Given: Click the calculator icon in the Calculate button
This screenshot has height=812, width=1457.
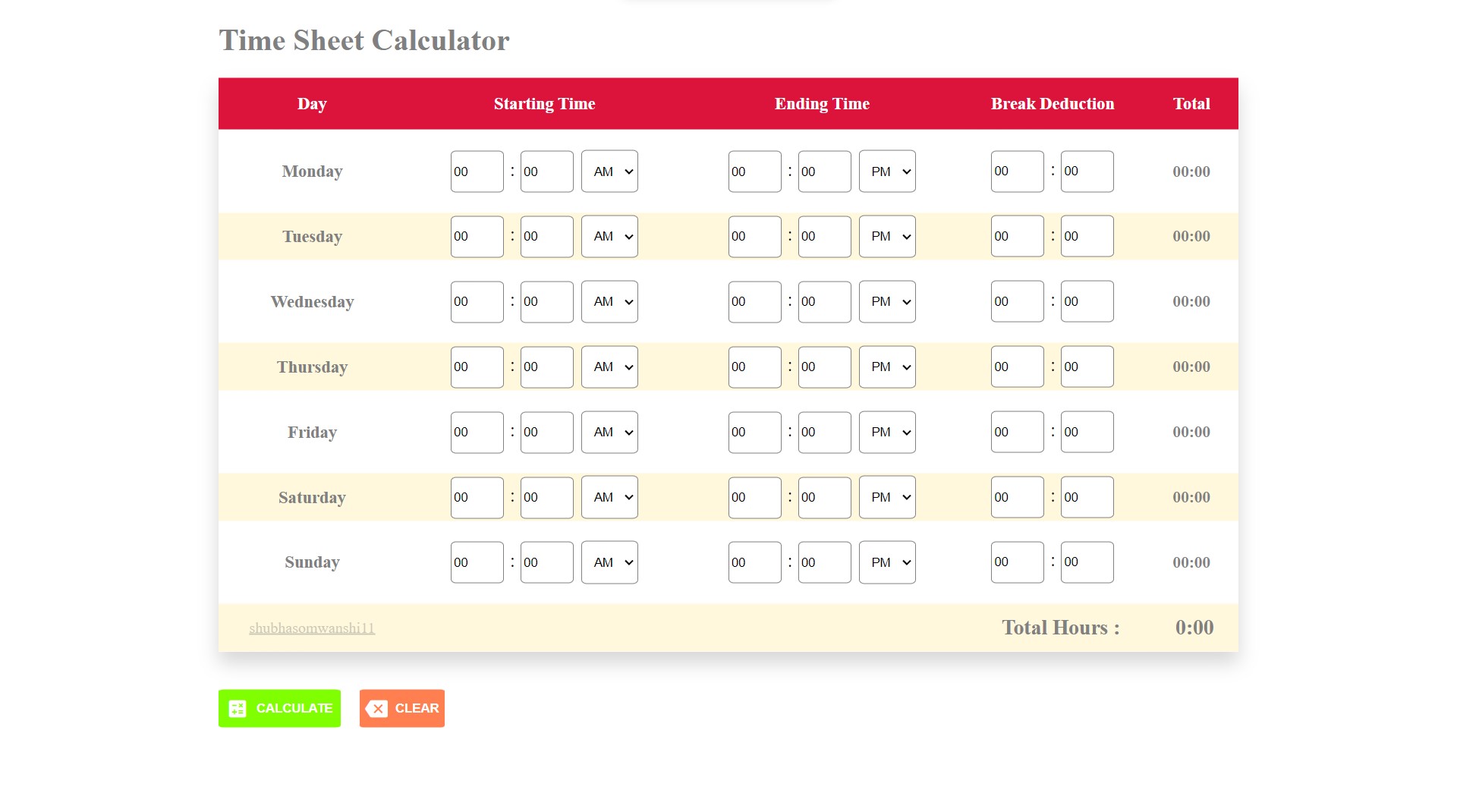Looking at the screenshot, I should tap(238, 708).
